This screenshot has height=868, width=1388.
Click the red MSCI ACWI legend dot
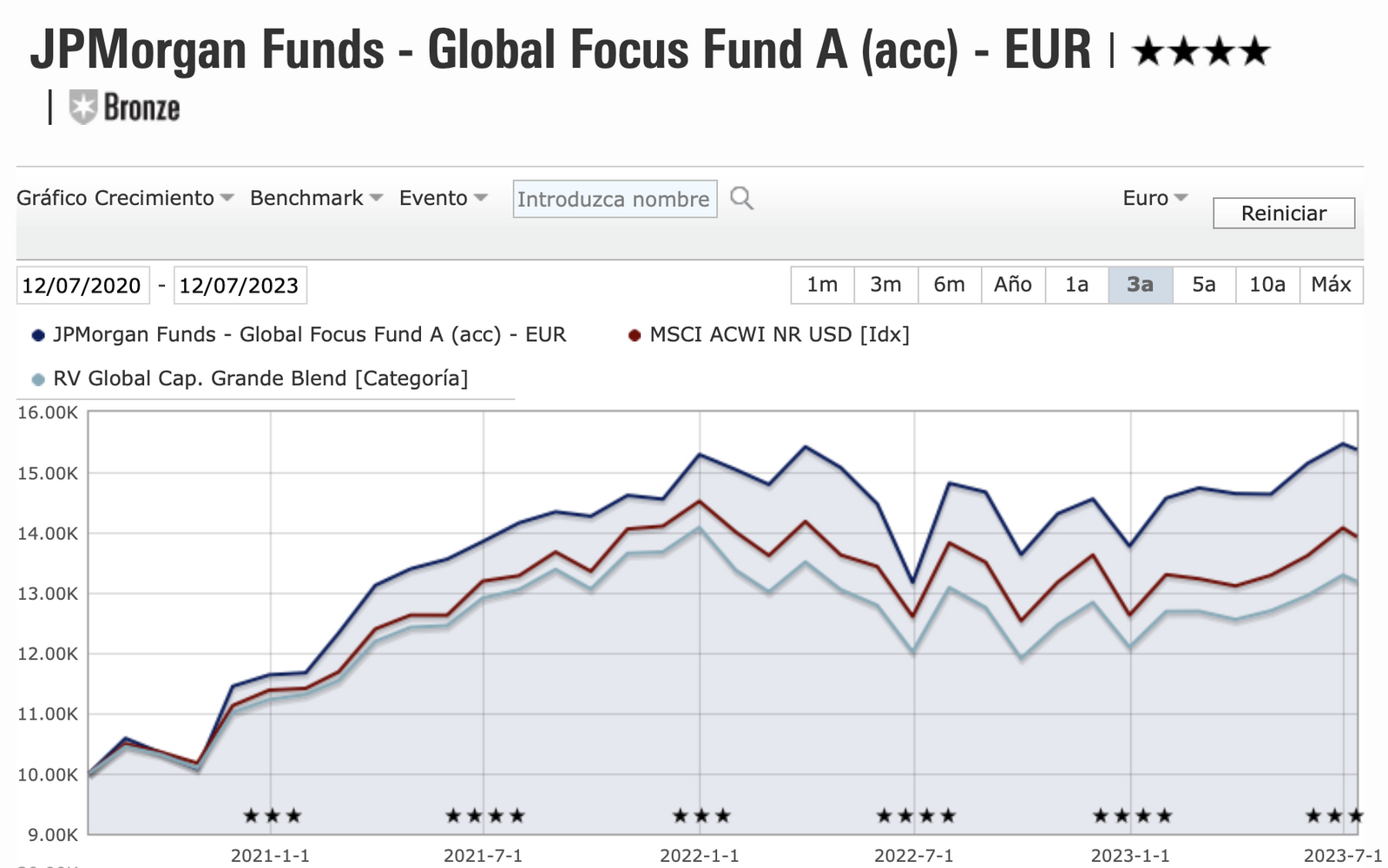(x=635, y=335)
